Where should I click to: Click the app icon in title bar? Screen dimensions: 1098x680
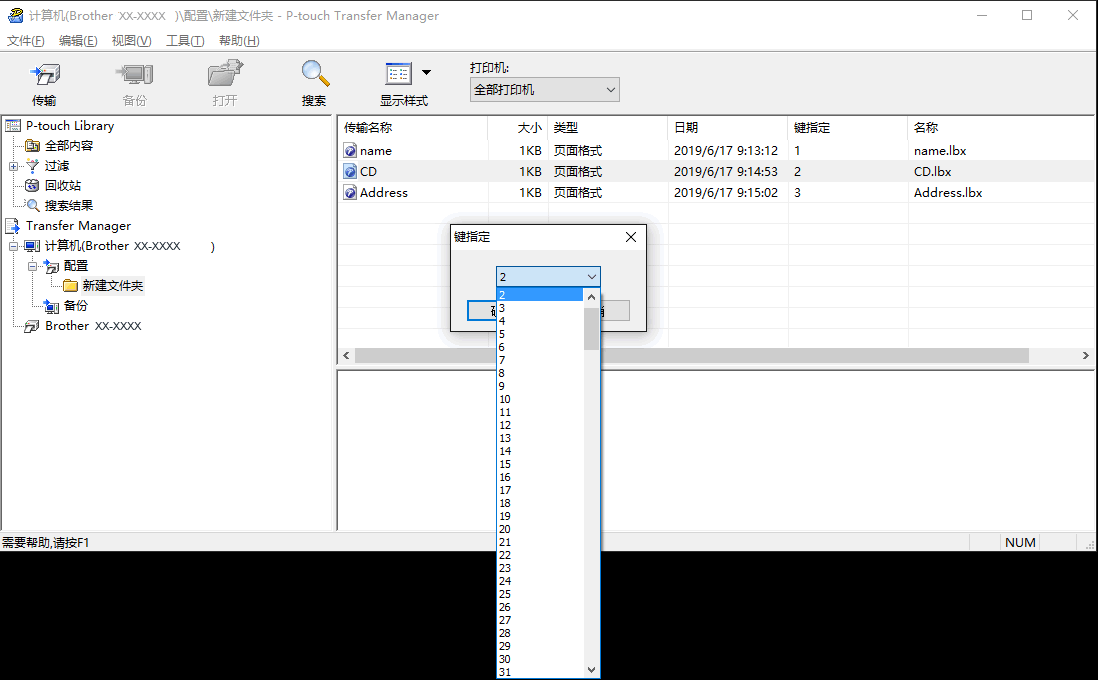(x=15, y=15)
